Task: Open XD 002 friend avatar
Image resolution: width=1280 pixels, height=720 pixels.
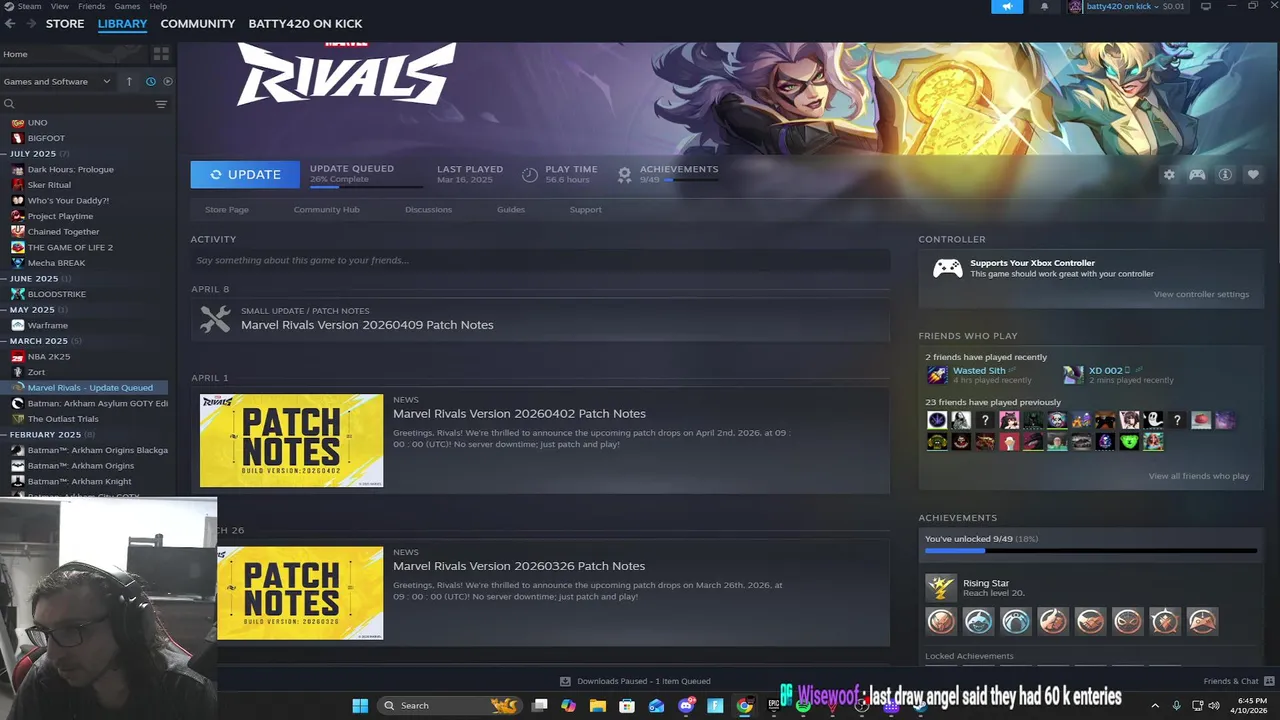Action: [1073, 375]
